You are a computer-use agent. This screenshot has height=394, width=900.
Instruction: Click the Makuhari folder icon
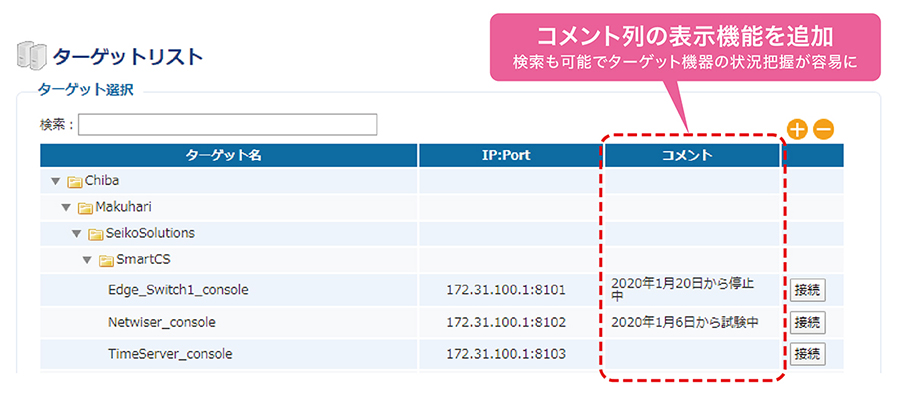[85, 208]
